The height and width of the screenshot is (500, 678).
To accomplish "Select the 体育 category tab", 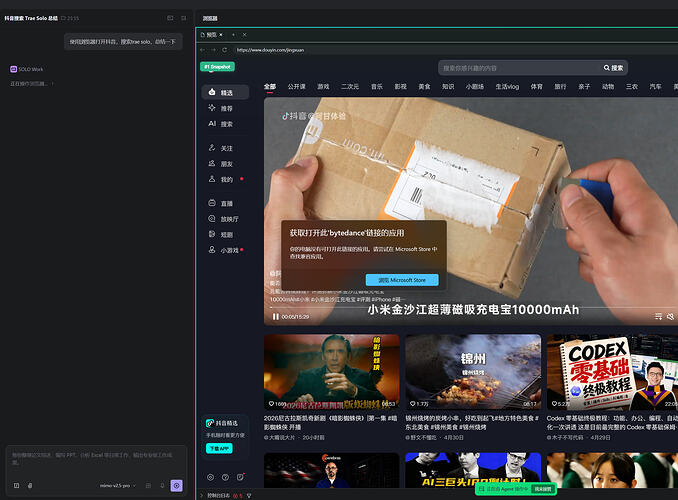I will coord(537,87).
